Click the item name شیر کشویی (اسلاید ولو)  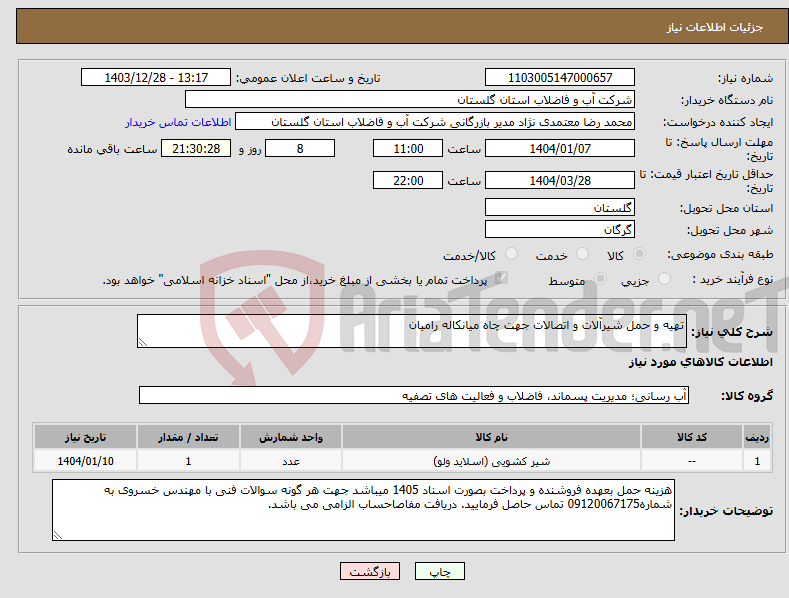[x=491, y=461]
